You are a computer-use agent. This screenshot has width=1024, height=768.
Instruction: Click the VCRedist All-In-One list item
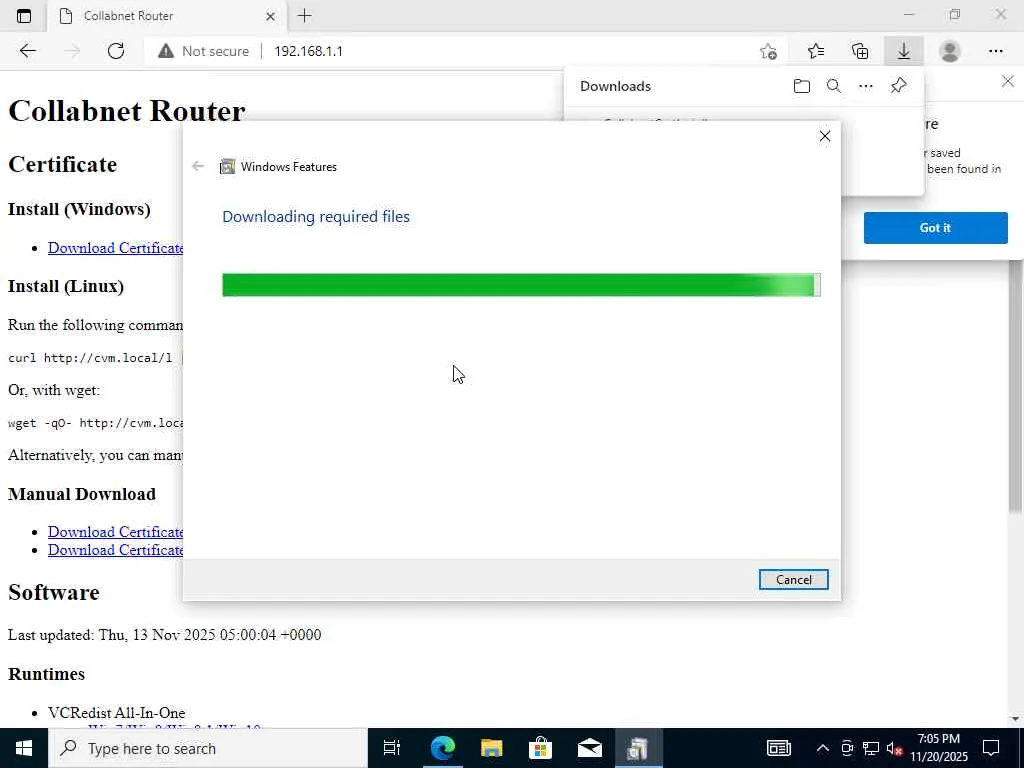click(116, 713)
